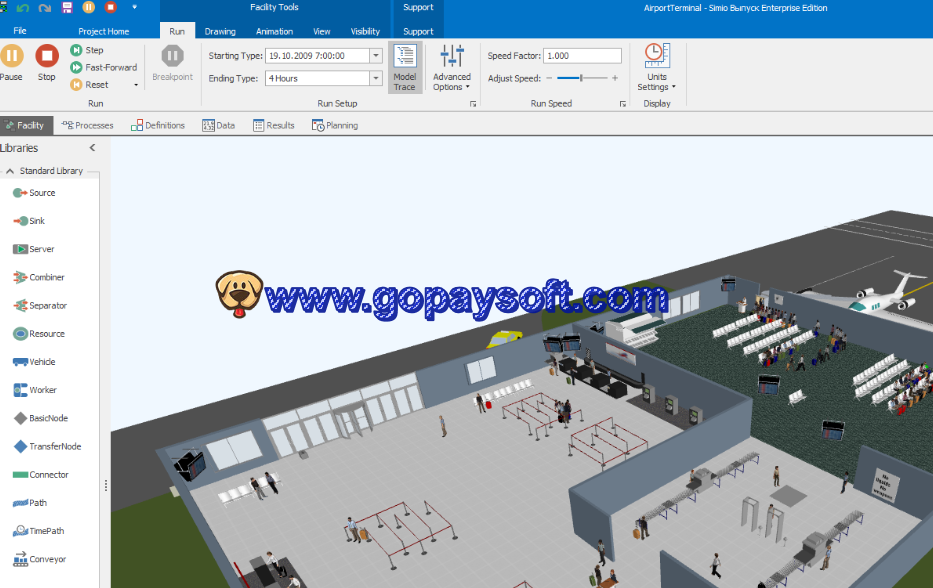
Task: Select the Sink object in the library
Action: coord(29,221)
